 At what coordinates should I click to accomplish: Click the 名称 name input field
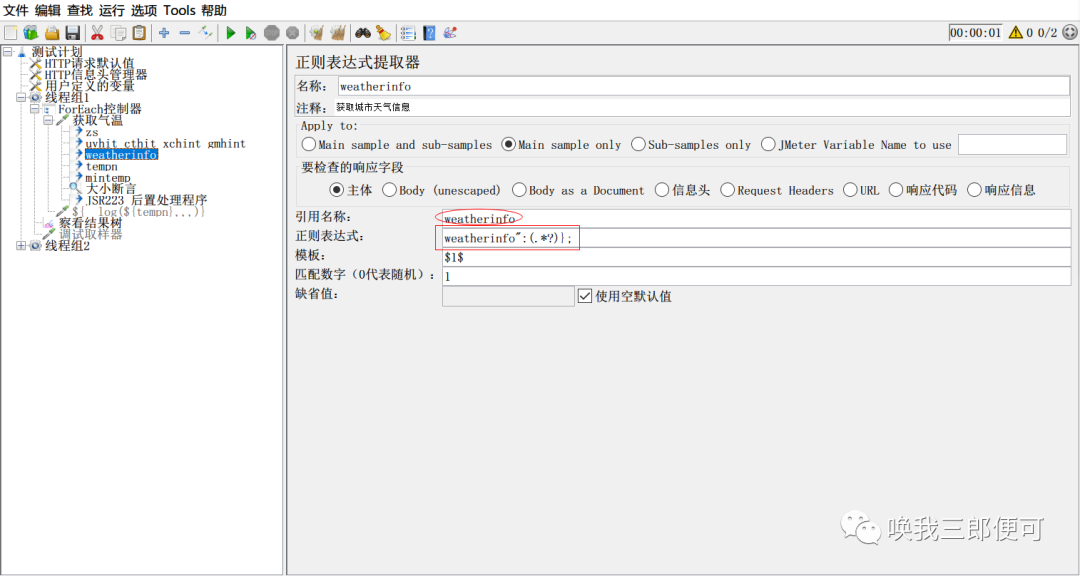click(x=703, y=86)
